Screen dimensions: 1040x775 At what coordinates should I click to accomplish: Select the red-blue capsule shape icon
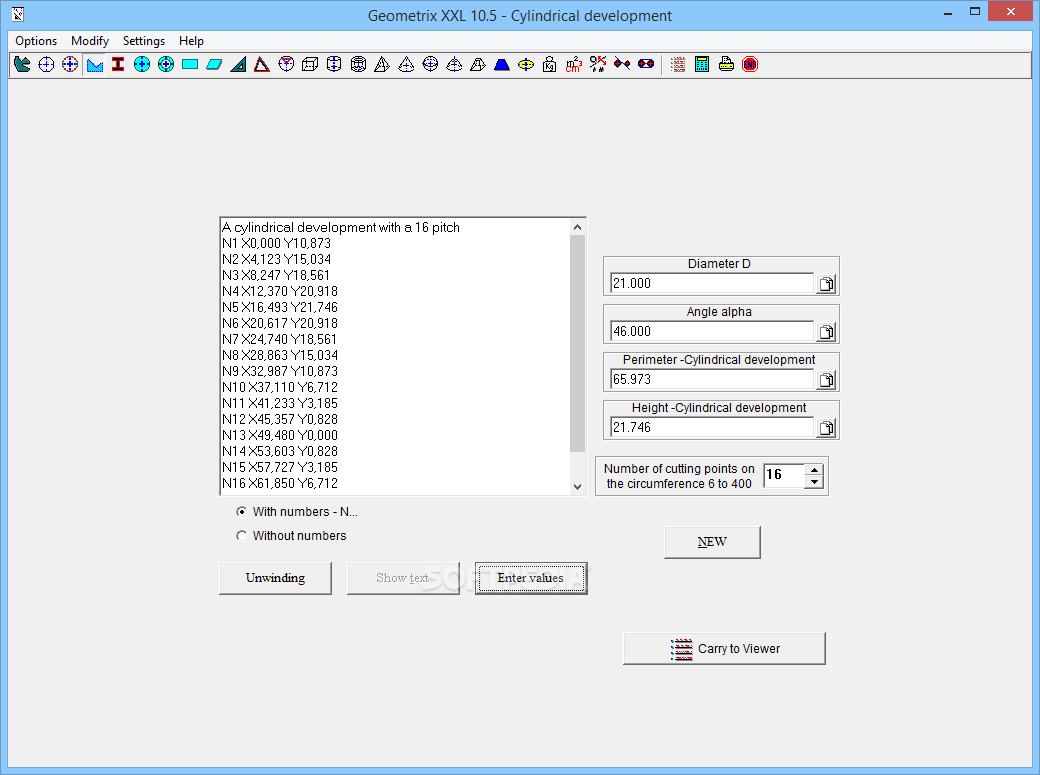pyautogui.click(x=646, y=64)
